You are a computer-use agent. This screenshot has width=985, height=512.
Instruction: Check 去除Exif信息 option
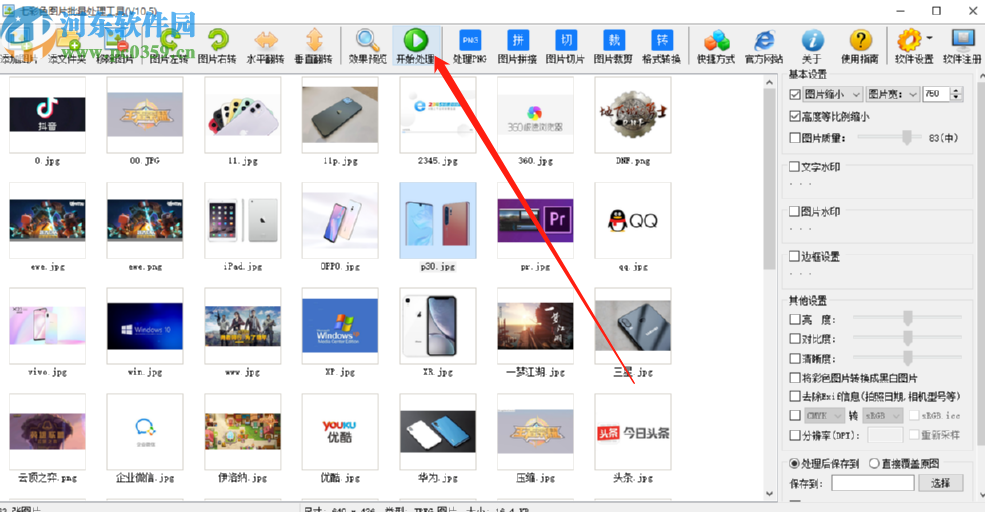pyautogui.click(x=795, y=396)
